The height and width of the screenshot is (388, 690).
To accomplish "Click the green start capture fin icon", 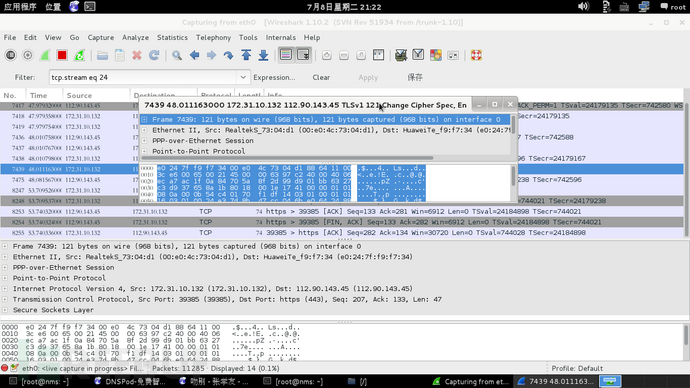I will pyautogui.click(x=45, y=55).
